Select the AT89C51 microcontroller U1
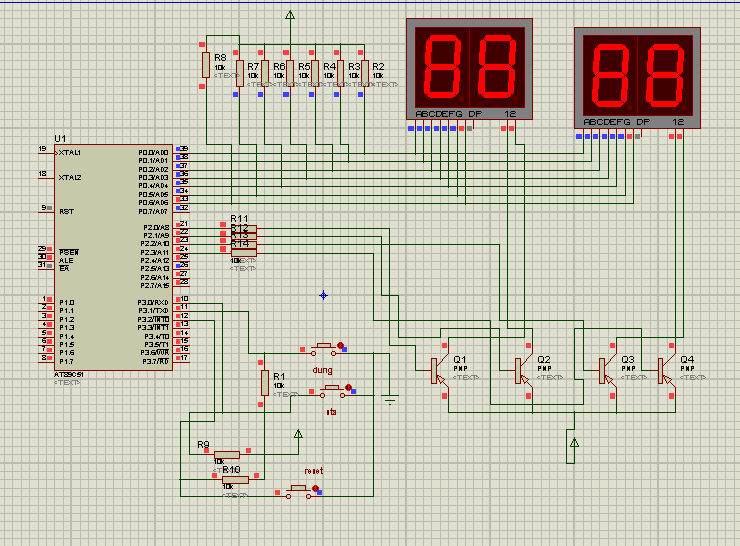The height and width of the screenshot is (546, 740). (115, 256)
